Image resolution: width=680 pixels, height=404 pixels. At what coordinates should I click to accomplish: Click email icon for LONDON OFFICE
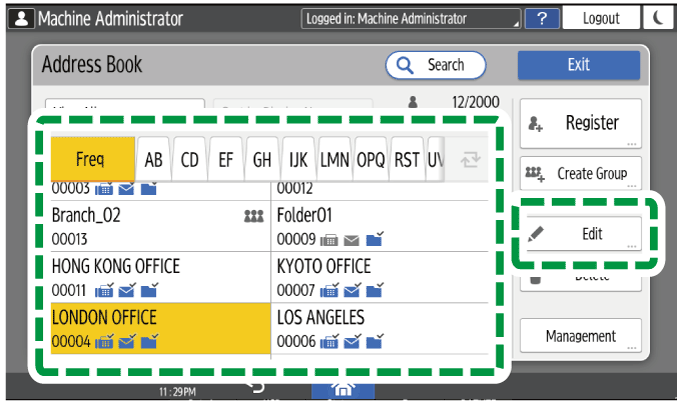(x=127, y=342)
